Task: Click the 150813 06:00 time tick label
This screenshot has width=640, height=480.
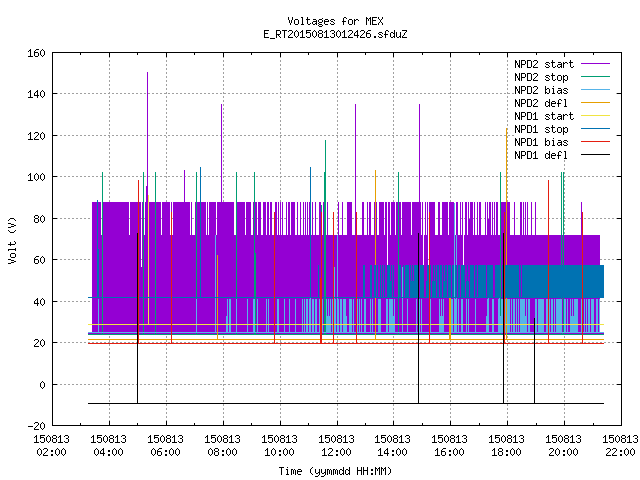Action: pyautogui.click(x=165, y=445)
